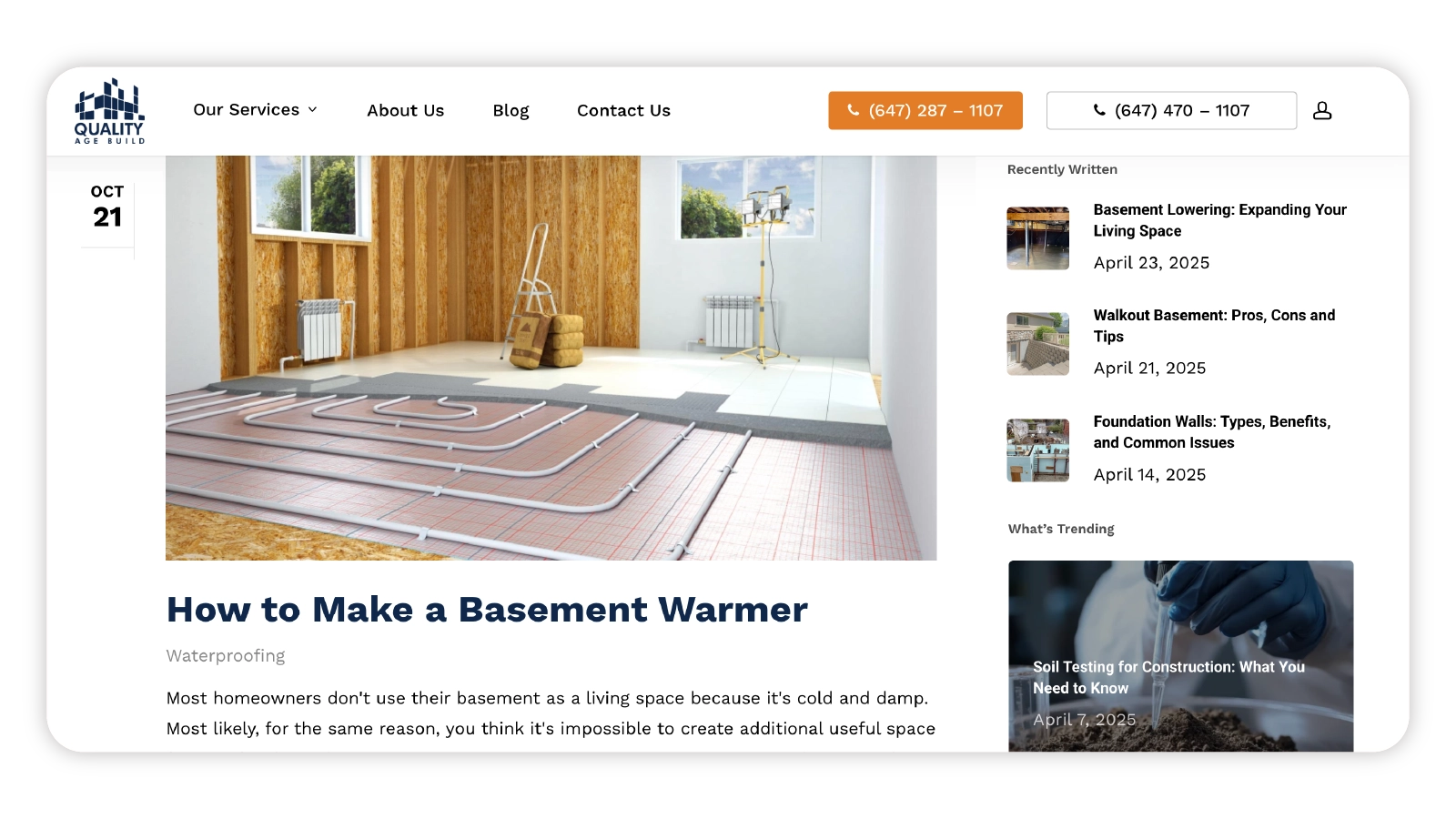
Task: Click the Foundation Walls article thumbnail
Action: (1037, 450)
